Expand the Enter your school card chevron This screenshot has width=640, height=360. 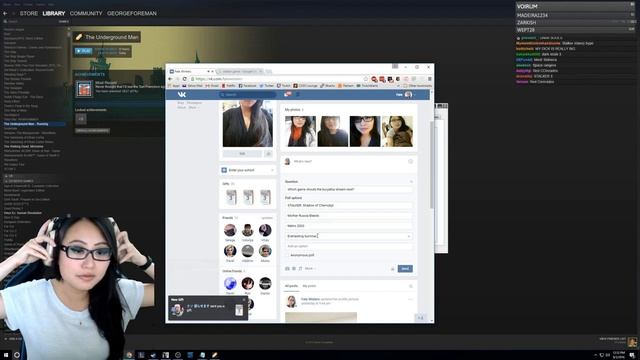272,170
